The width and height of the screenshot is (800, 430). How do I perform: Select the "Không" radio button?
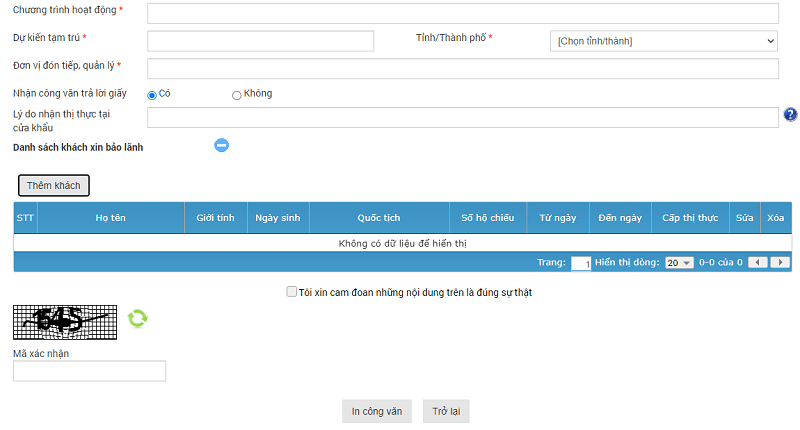click(x=237, y=95)
